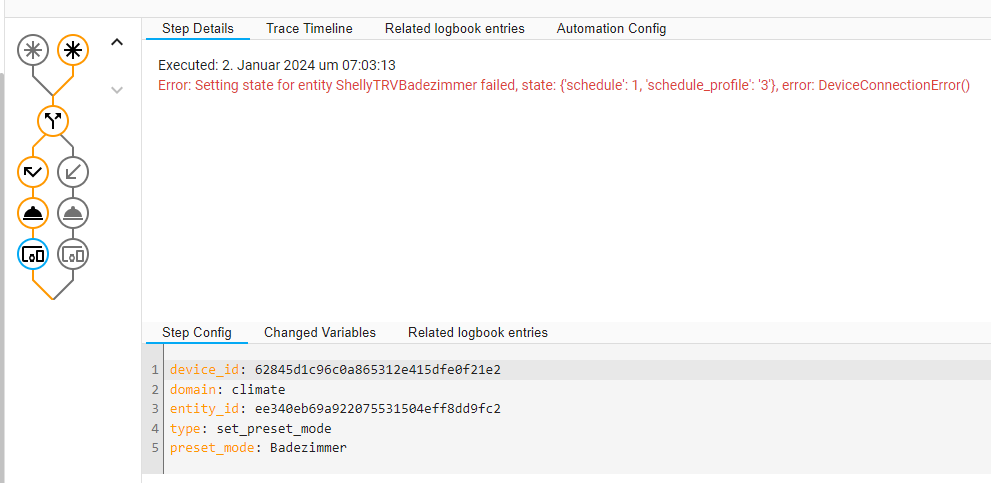Select the gray device action node
The image size is (991, 483).
(x=73, y=254)
